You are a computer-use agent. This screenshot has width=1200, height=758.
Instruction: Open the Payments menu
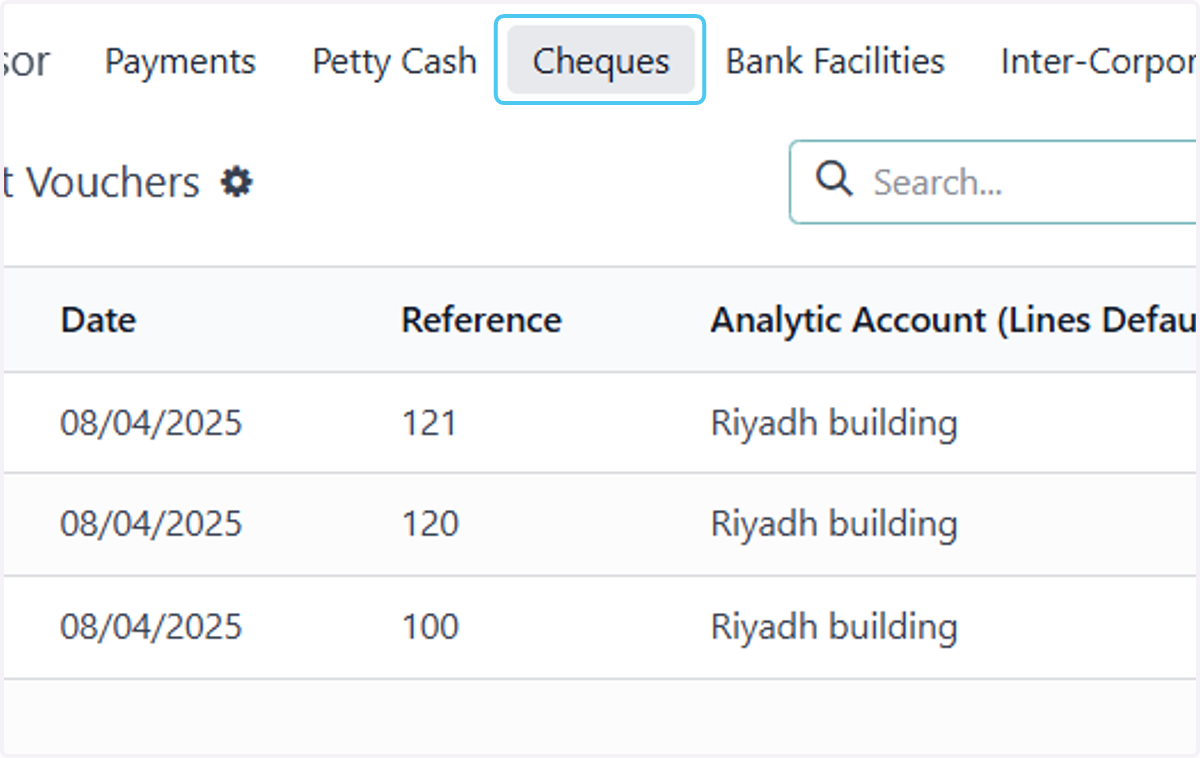pyautogui.click(x=180, y=61)
